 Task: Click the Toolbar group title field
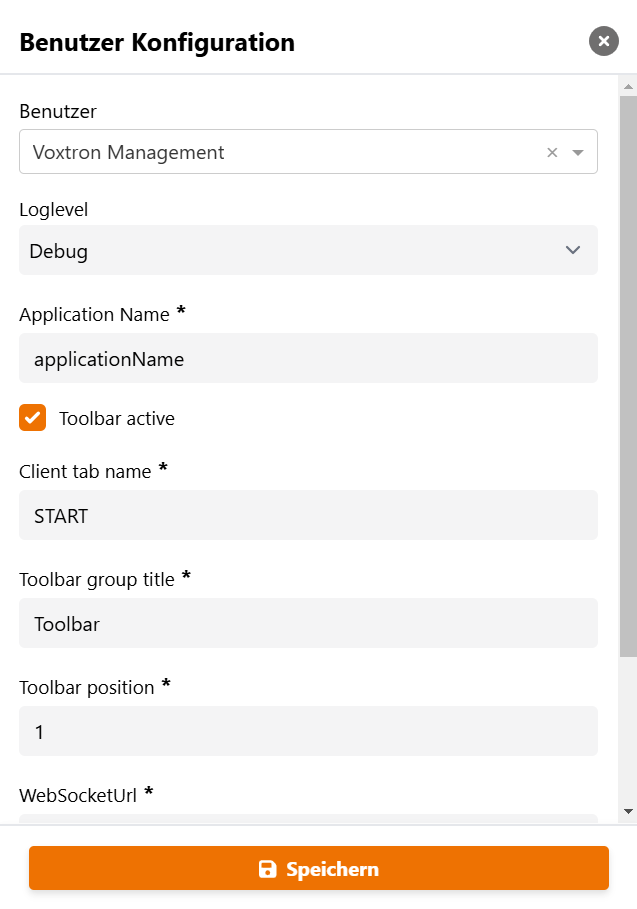pyautogui.click(x=308, y=624)
